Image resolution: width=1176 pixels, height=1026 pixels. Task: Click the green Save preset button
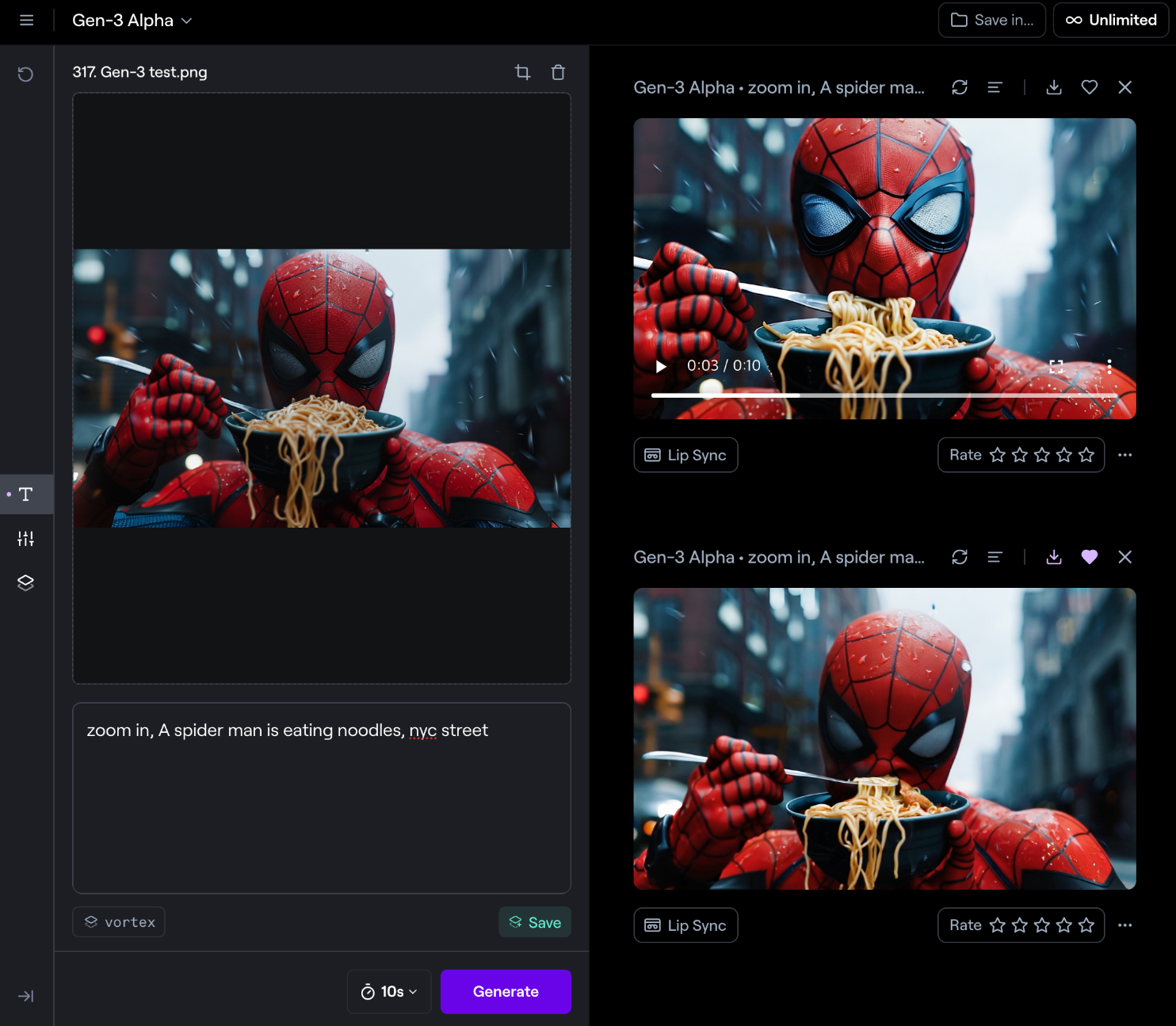coord(535,922)
